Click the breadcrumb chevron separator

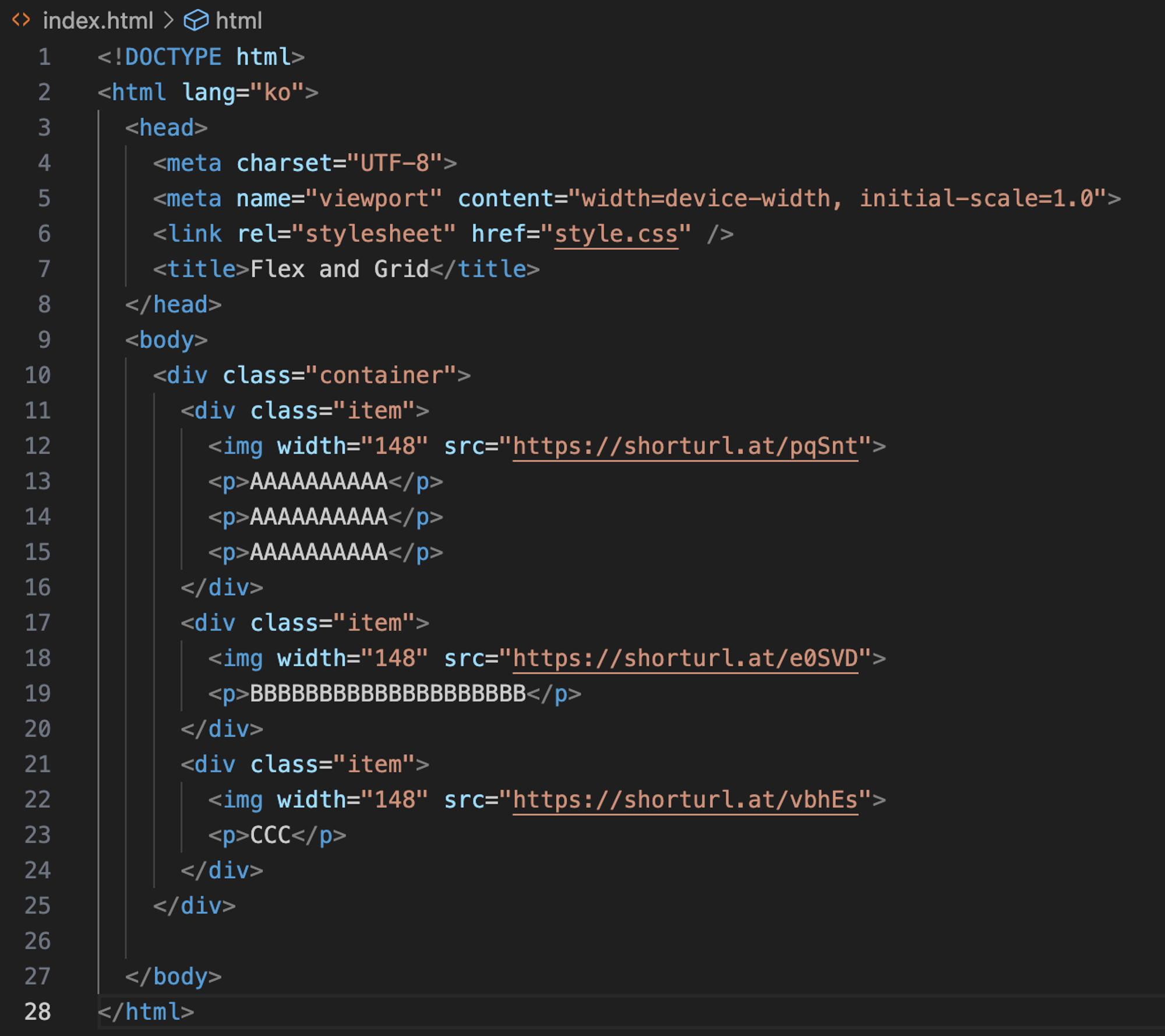[x=169, y=20]
